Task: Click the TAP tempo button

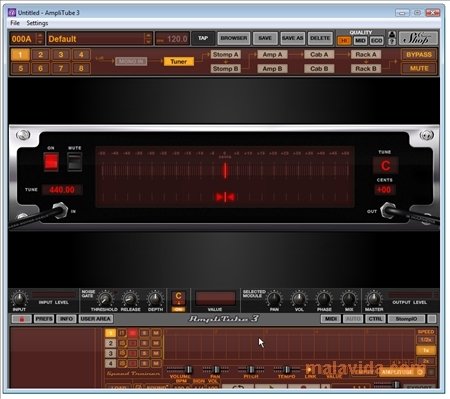Action: [x=203, y=38]
